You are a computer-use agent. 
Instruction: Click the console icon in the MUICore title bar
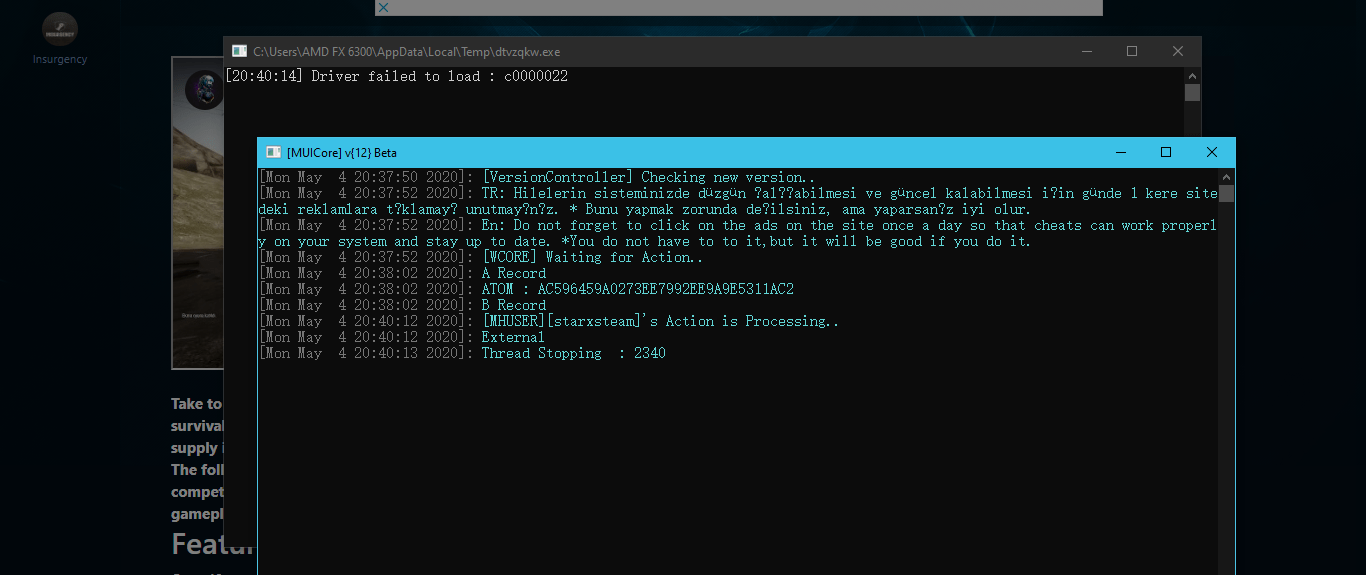pos(273,152)
